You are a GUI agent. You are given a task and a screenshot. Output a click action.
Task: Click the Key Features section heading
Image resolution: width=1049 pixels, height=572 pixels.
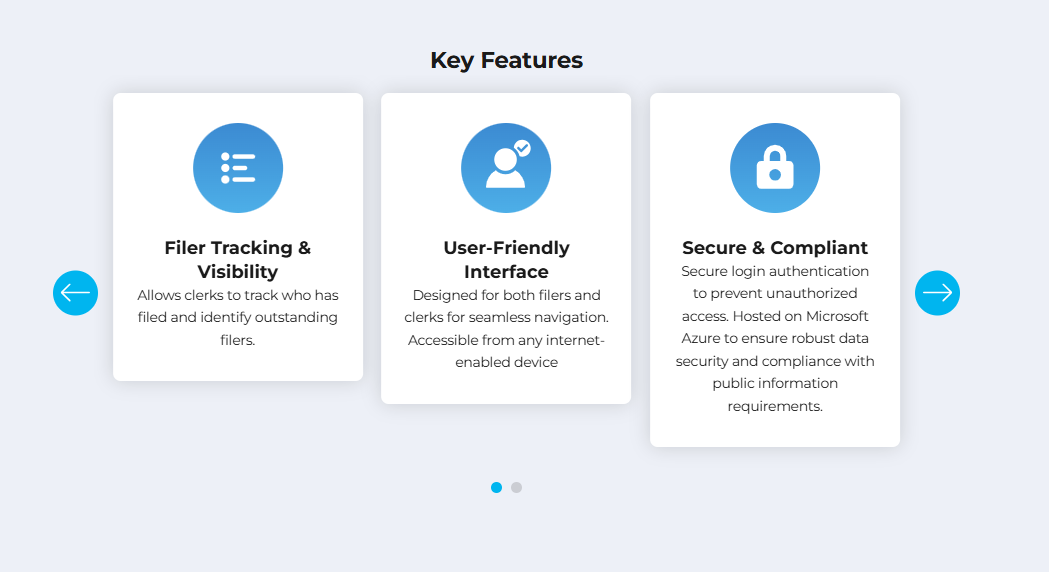tap(506, 60)
